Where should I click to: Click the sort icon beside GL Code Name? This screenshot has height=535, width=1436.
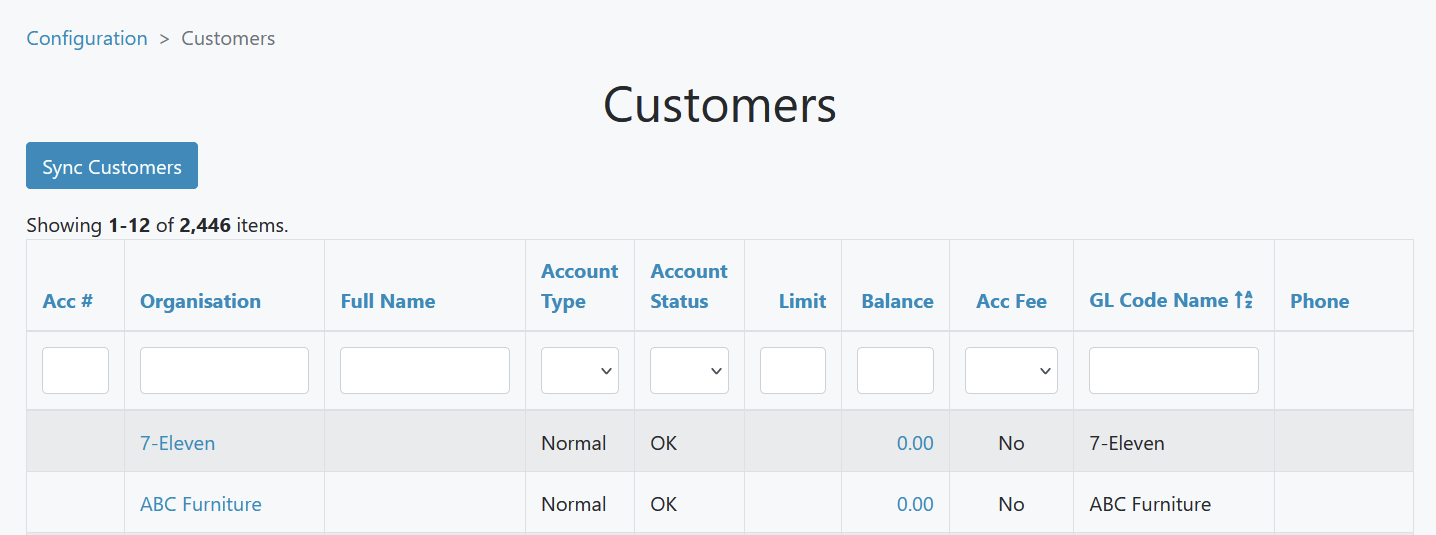point(1243,300)
